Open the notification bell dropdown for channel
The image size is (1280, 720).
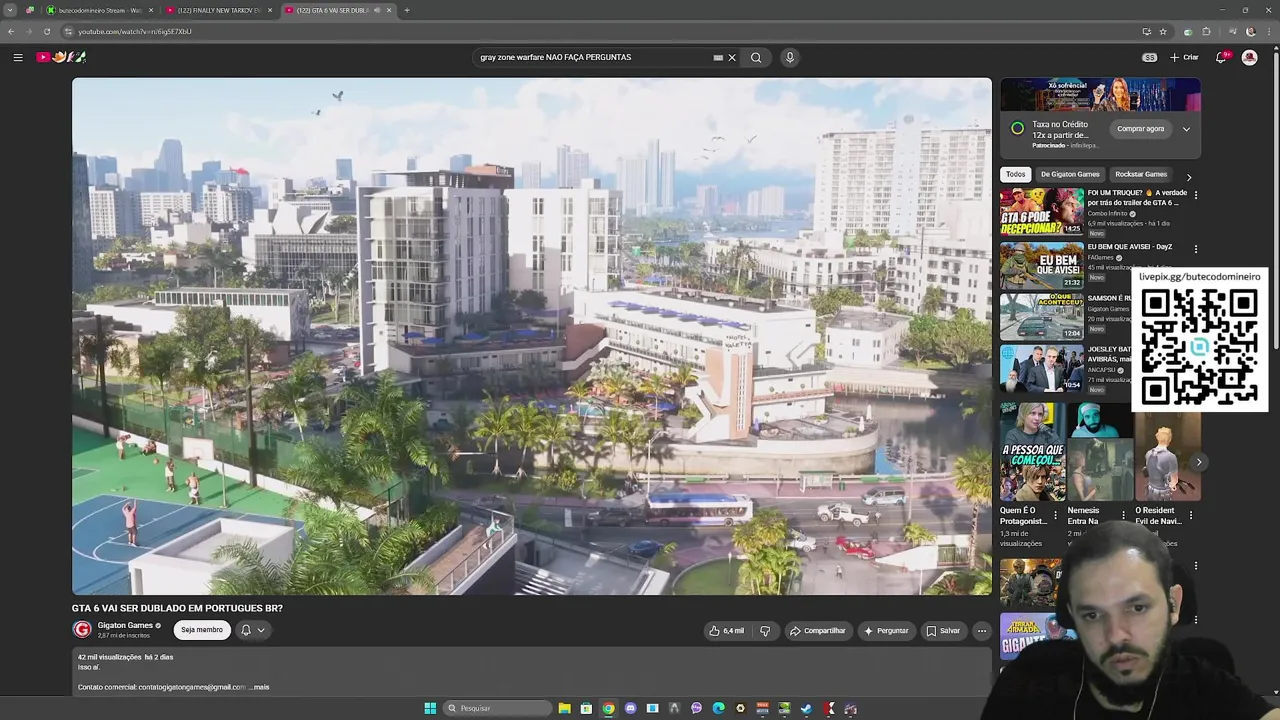pos(252,630)
